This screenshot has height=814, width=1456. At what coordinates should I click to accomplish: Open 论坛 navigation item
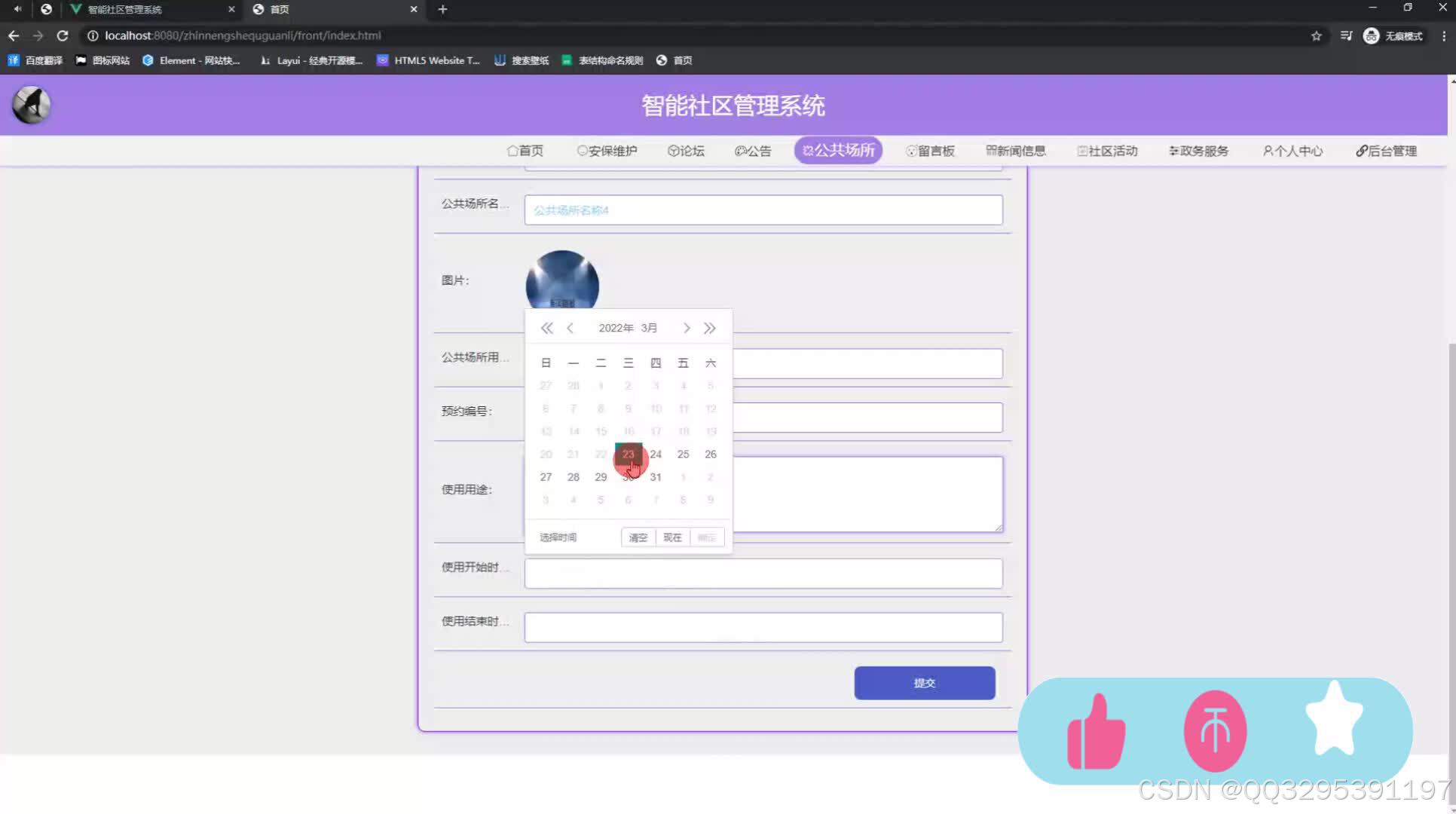point(686,151)
